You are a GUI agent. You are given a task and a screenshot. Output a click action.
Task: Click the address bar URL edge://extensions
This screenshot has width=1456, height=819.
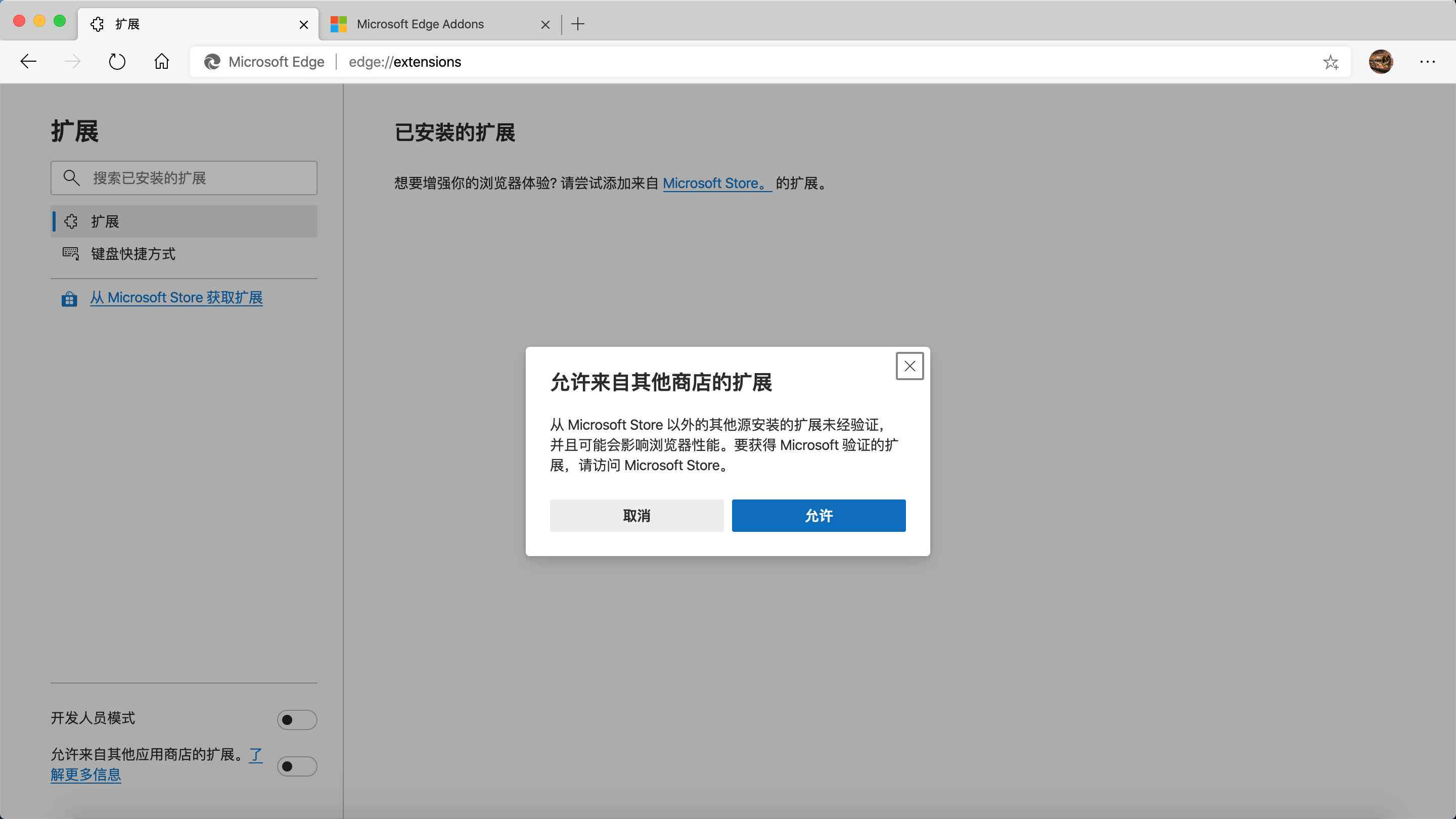pos(404,62)
